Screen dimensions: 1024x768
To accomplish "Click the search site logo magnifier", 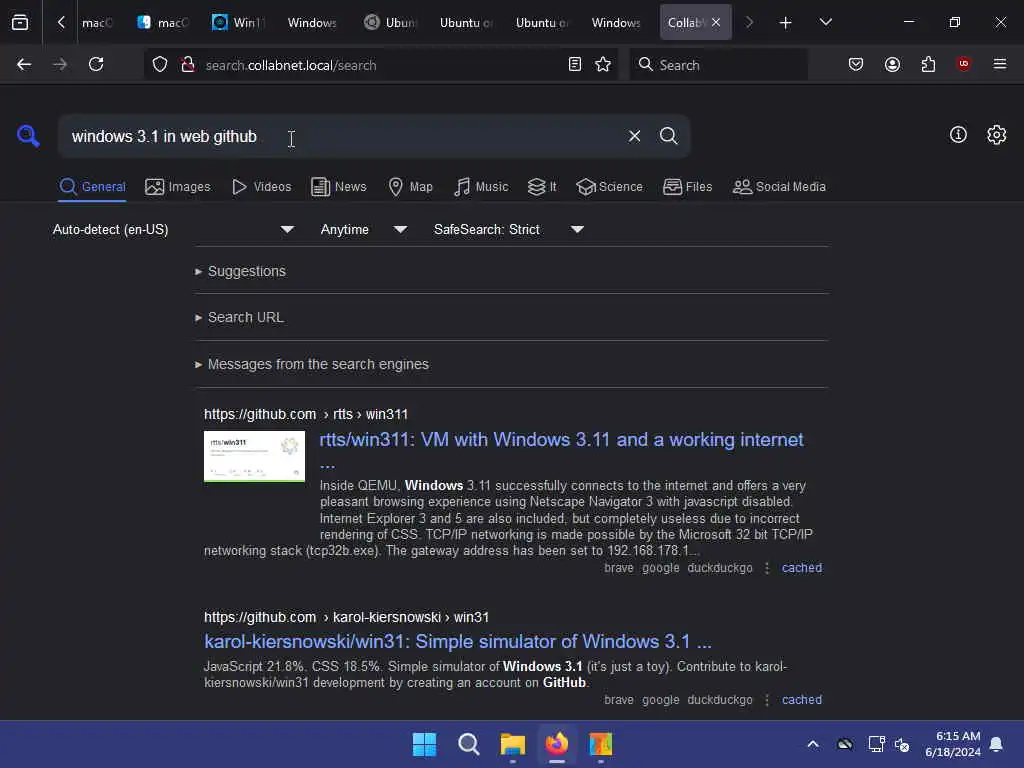I will pos(28,136).
